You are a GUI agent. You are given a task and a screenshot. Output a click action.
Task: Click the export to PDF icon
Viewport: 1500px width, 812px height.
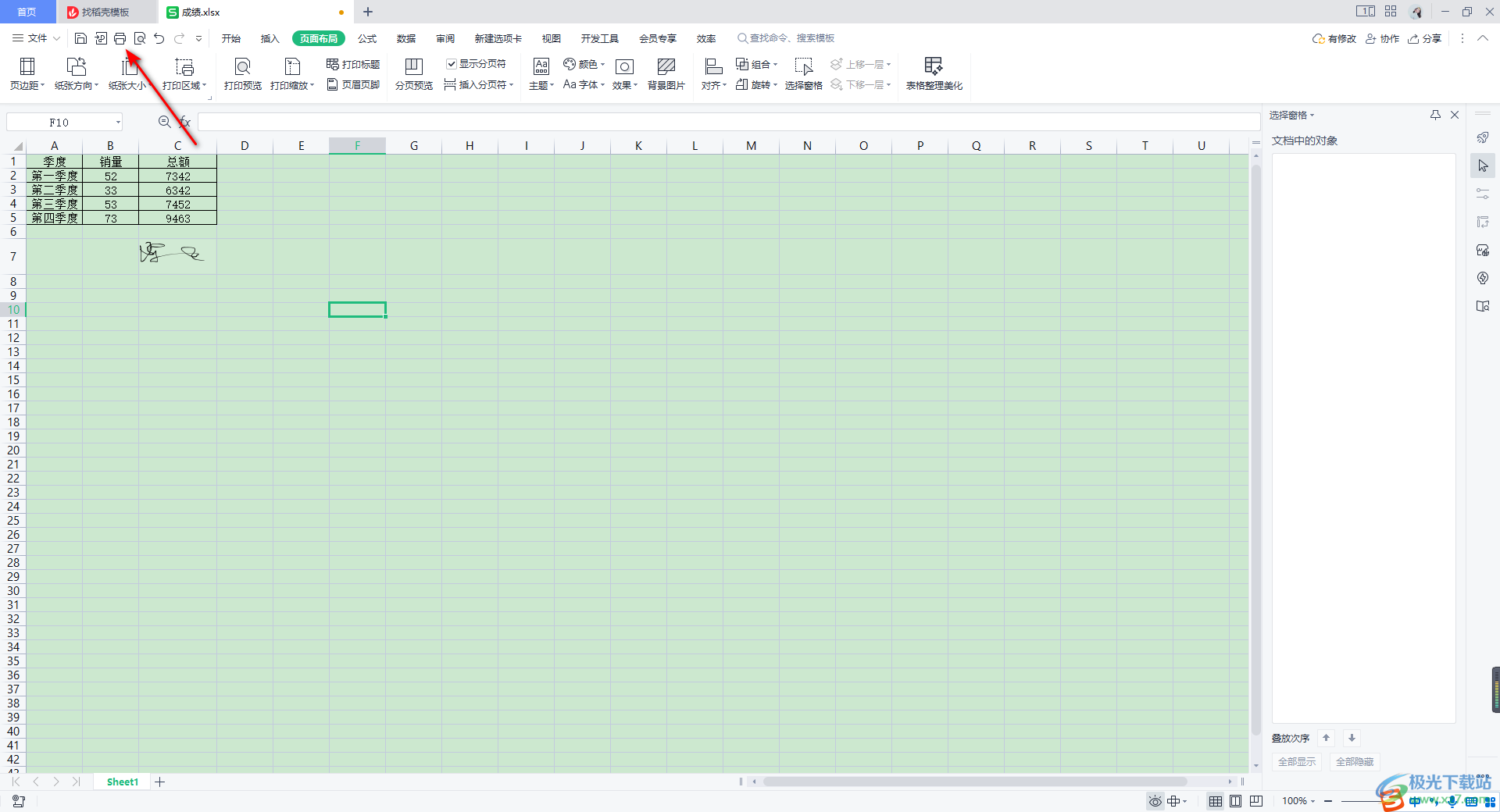pos(101,38)
